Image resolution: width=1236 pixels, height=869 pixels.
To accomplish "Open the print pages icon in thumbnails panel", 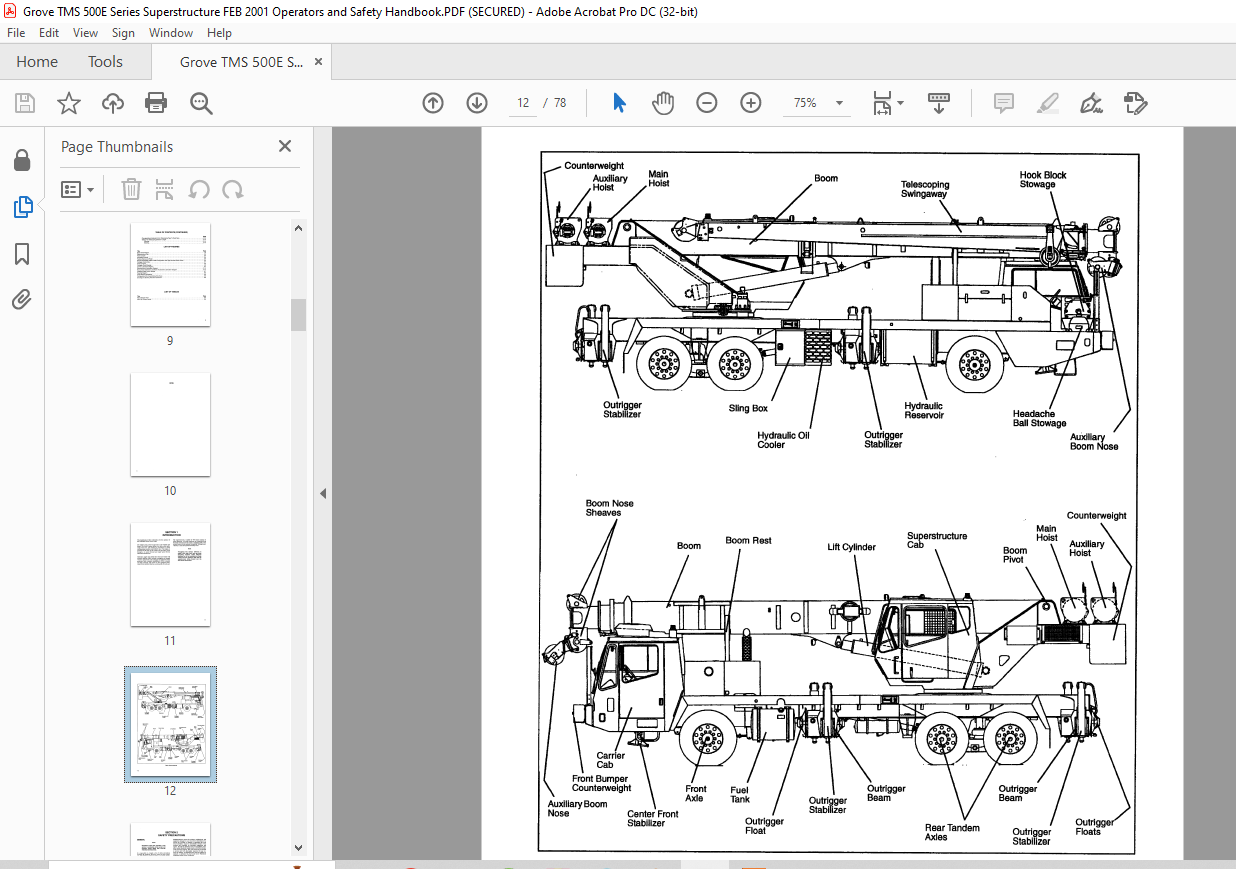I will (165, 190).
